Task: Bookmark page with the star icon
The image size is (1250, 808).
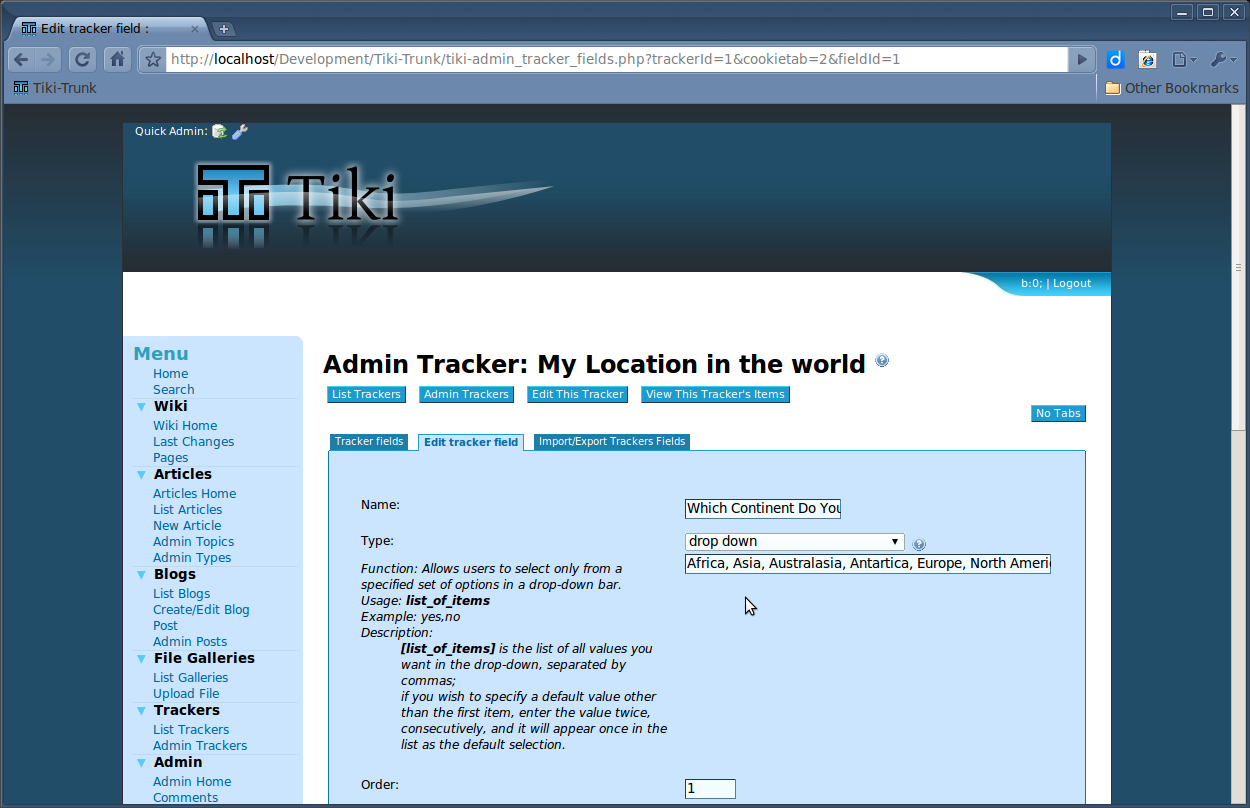Action: point(153,59)
